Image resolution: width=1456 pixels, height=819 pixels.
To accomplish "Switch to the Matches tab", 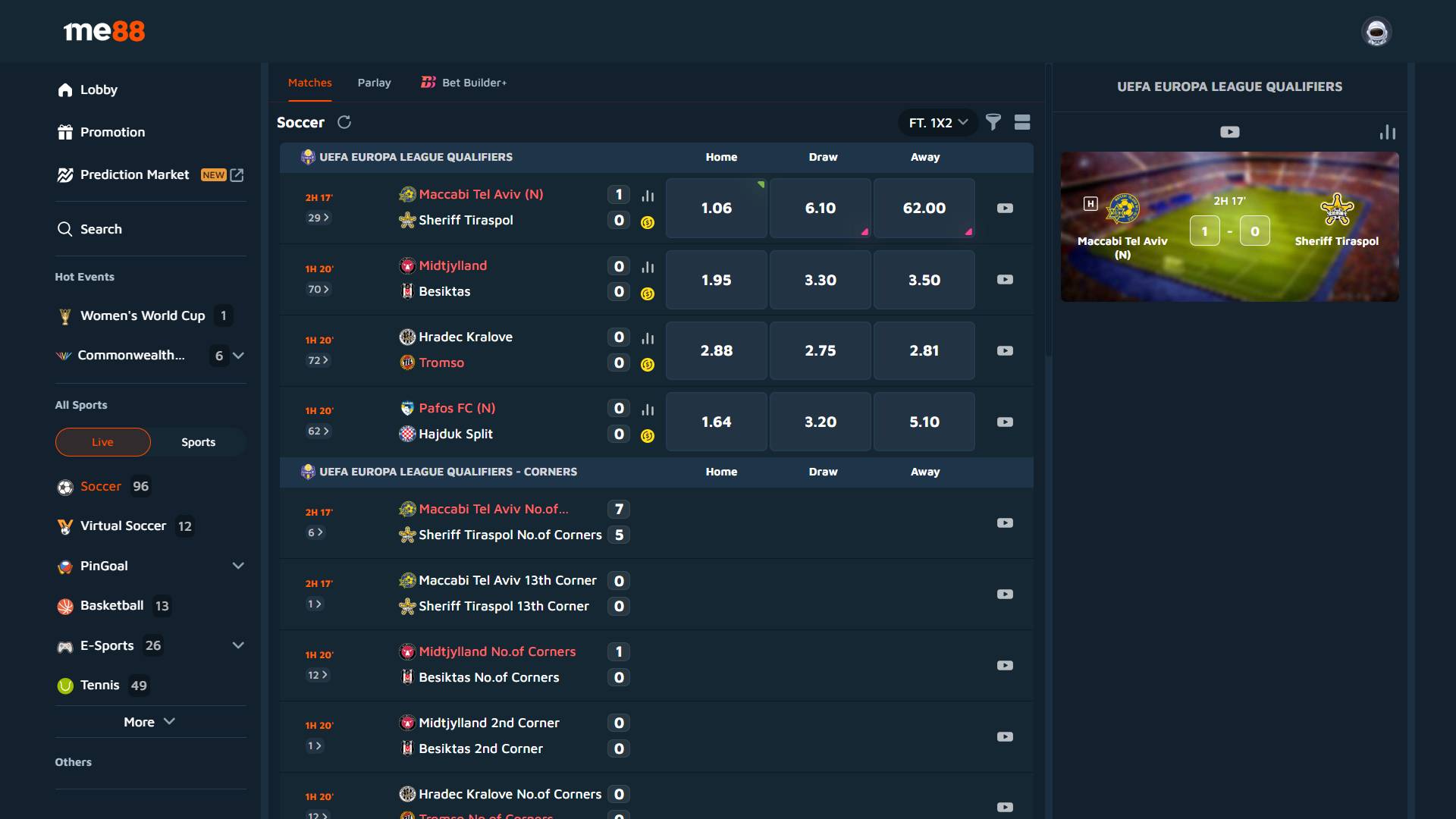I will pyautogui.click(x=309, y=83).
